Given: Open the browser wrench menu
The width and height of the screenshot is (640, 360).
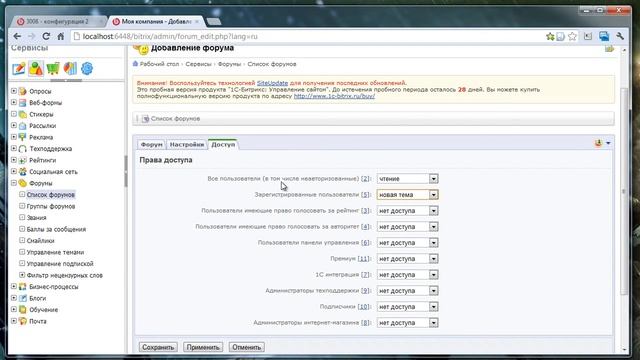Looking at the screenshot, I should pyautogui.click(x=620, y=36).
